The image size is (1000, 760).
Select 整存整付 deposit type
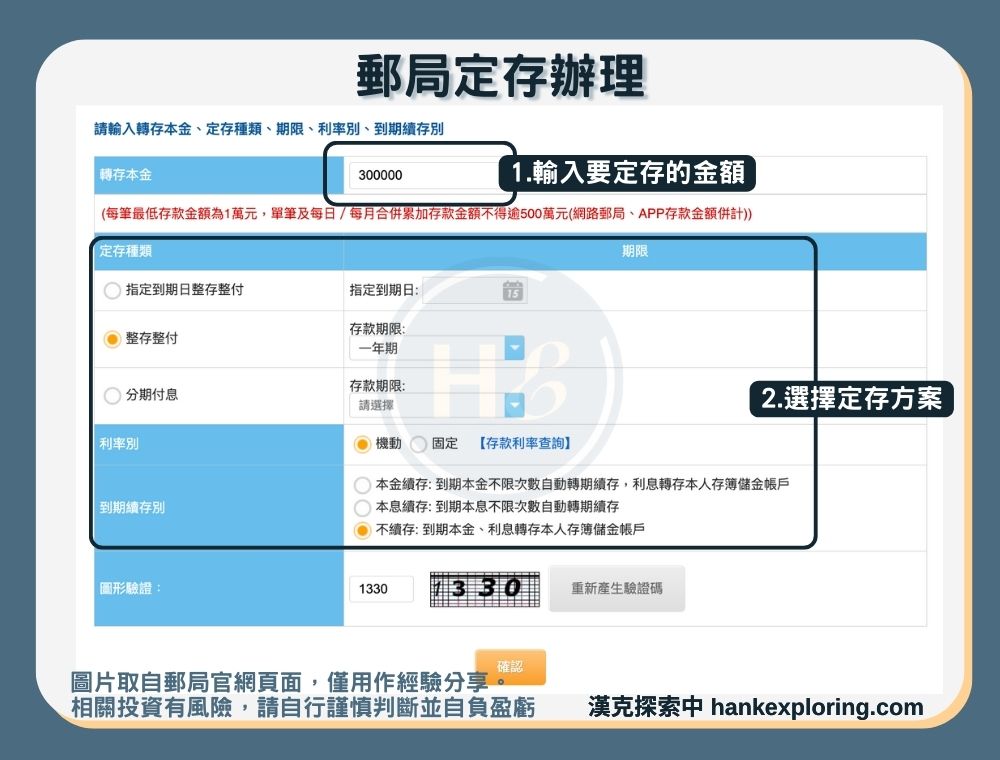(112, 339)
